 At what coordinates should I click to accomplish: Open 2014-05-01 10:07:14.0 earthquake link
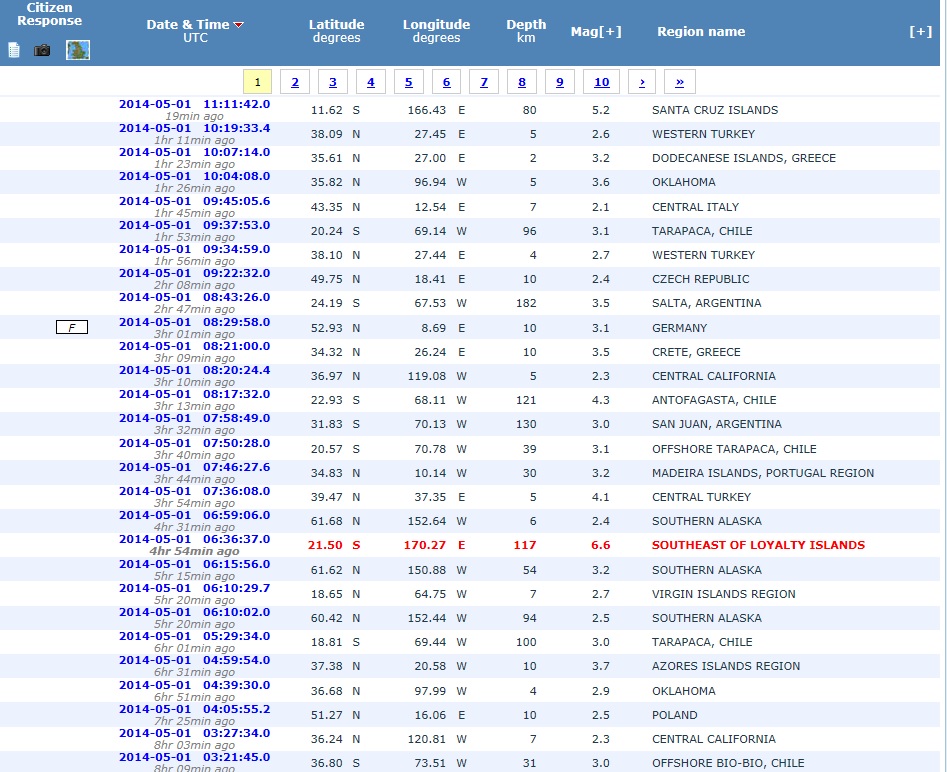click(194, 152)
